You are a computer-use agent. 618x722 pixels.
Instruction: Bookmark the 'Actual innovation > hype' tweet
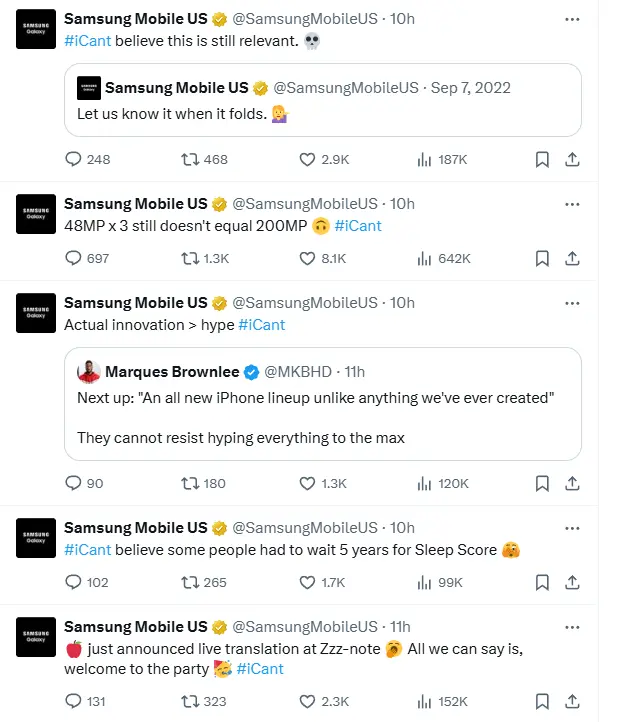point(541,483)
